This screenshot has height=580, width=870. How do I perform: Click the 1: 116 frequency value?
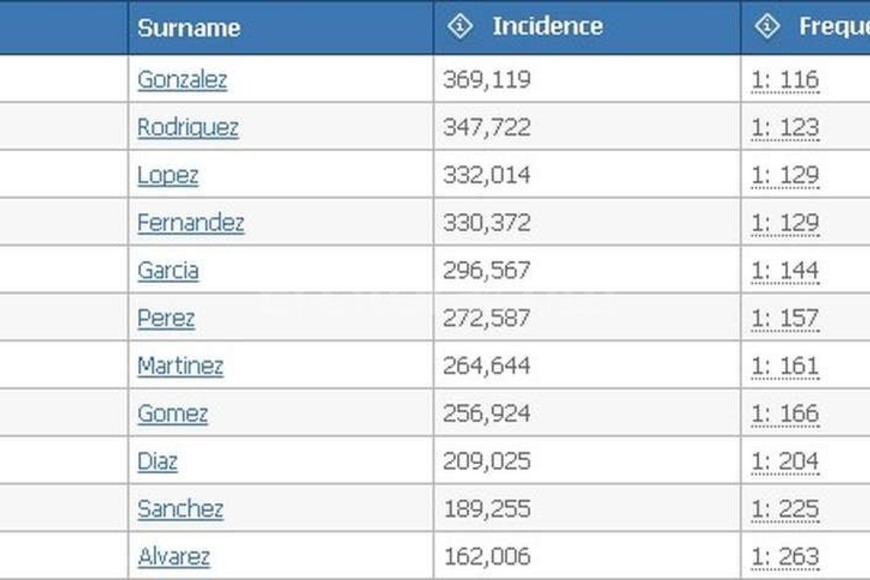pyautogui.click(x=785, y=80)
